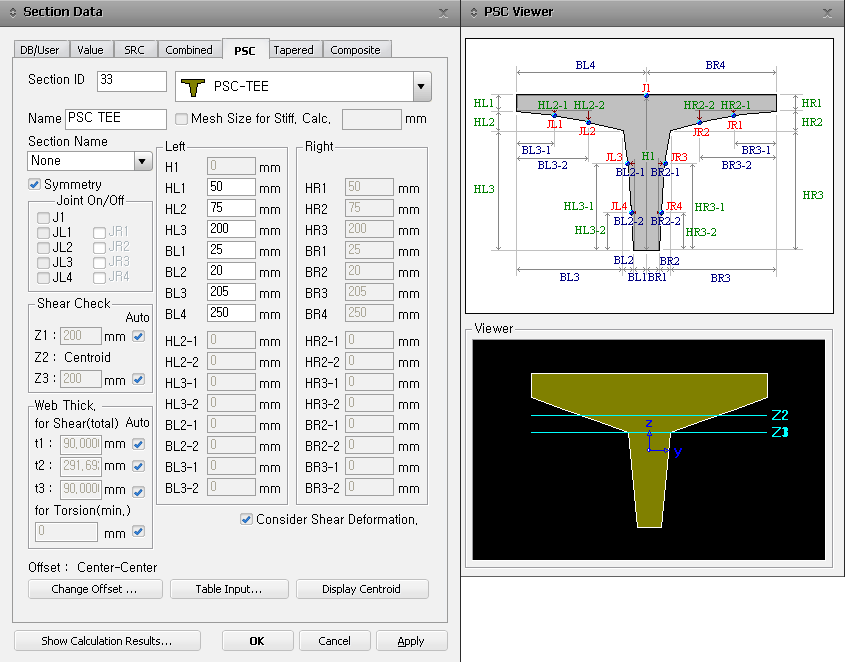Switch to the Tapered tab
Screen dimensions: 845x662
point(294,50)
